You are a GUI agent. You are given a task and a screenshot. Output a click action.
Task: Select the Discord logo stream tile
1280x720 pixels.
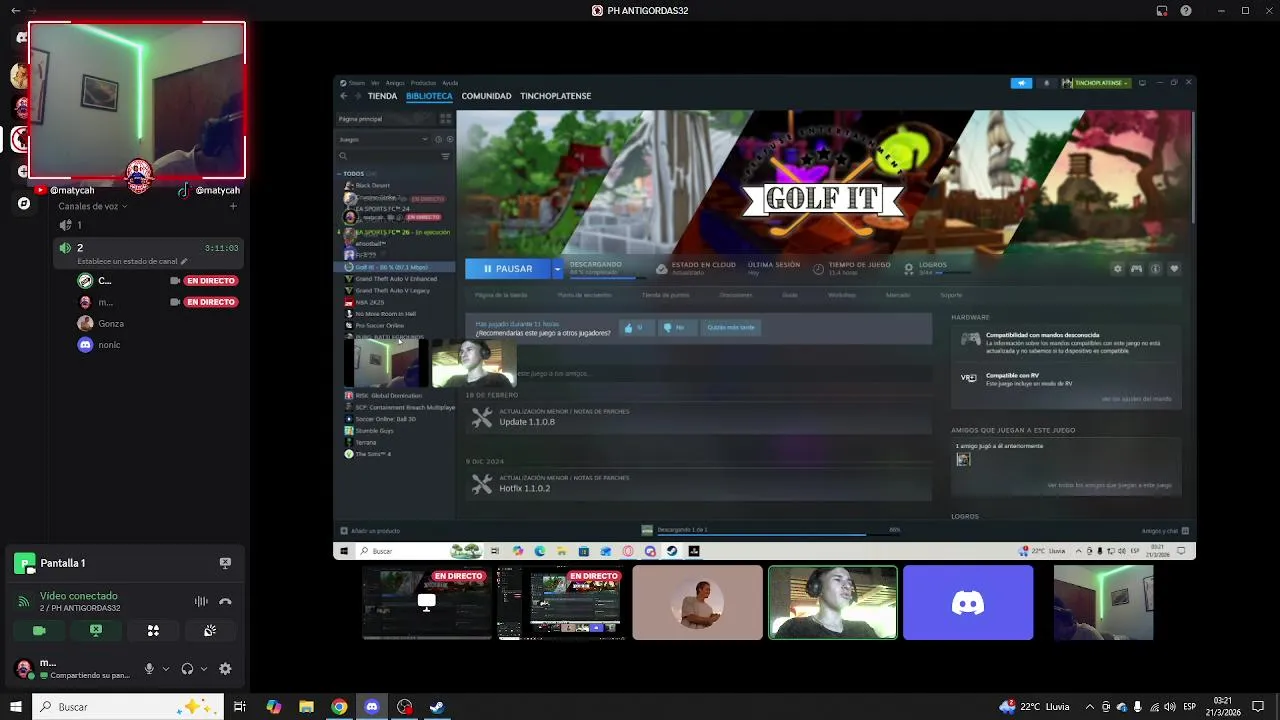(968, 602)
